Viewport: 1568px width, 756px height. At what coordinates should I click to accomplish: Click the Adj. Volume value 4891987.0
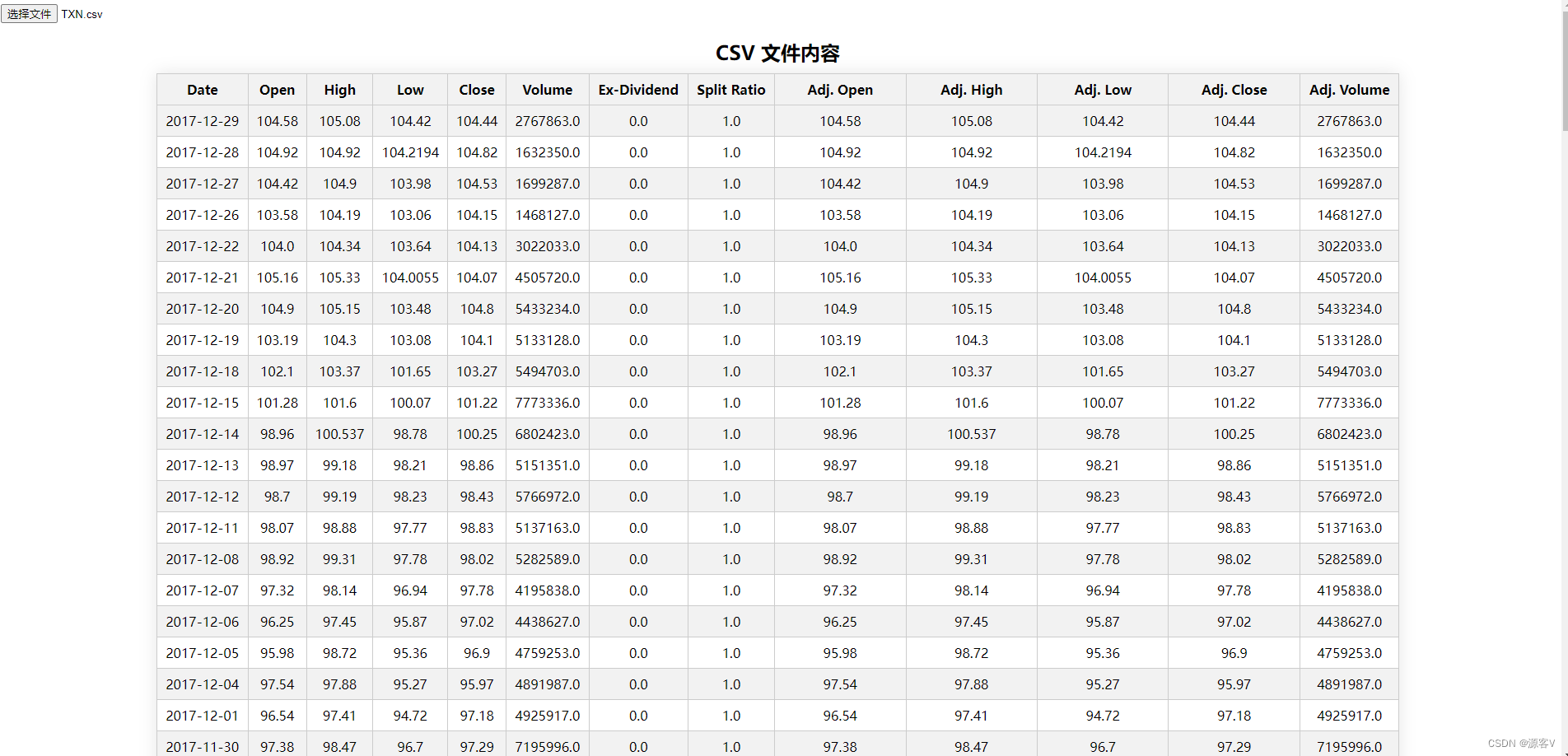coord(1350,684)
